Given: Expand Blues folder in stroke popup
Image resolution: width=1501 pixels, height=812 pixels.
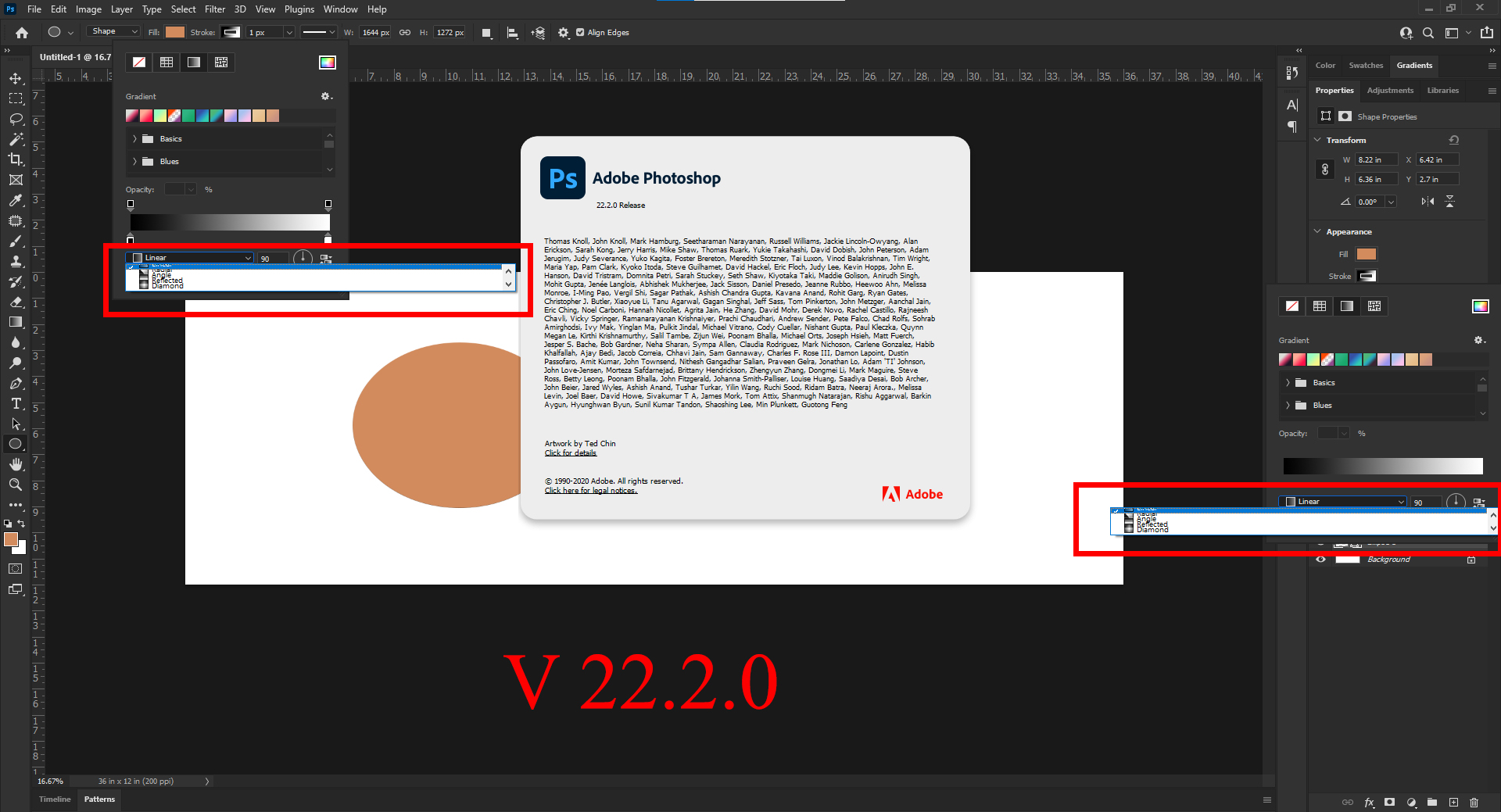Looking at the screenshot, I should coord(134,162).
